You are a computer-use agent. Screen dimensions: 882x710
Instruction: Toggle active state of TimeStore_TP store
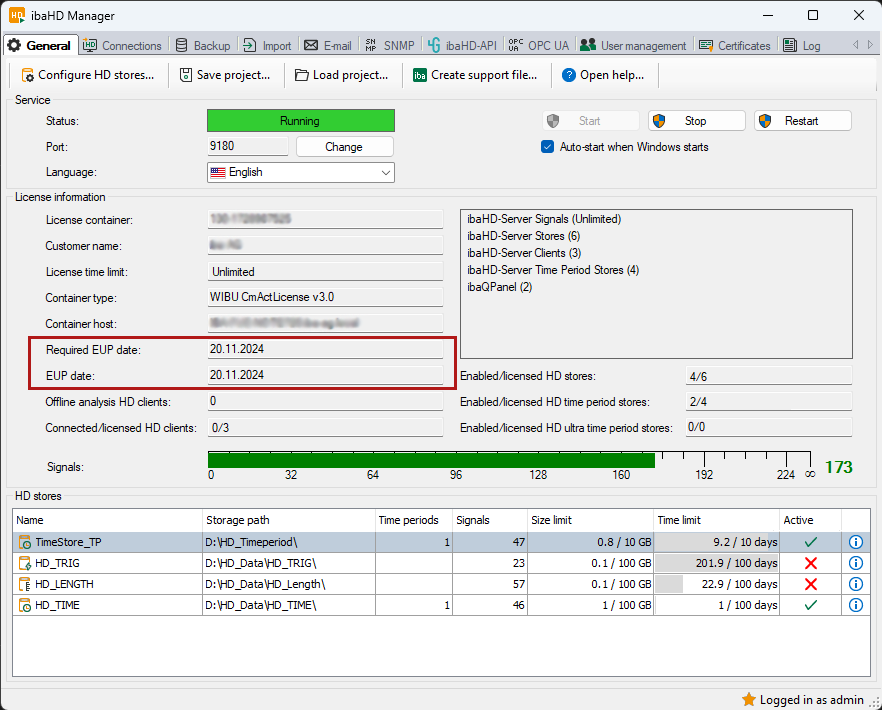[810, 542]
